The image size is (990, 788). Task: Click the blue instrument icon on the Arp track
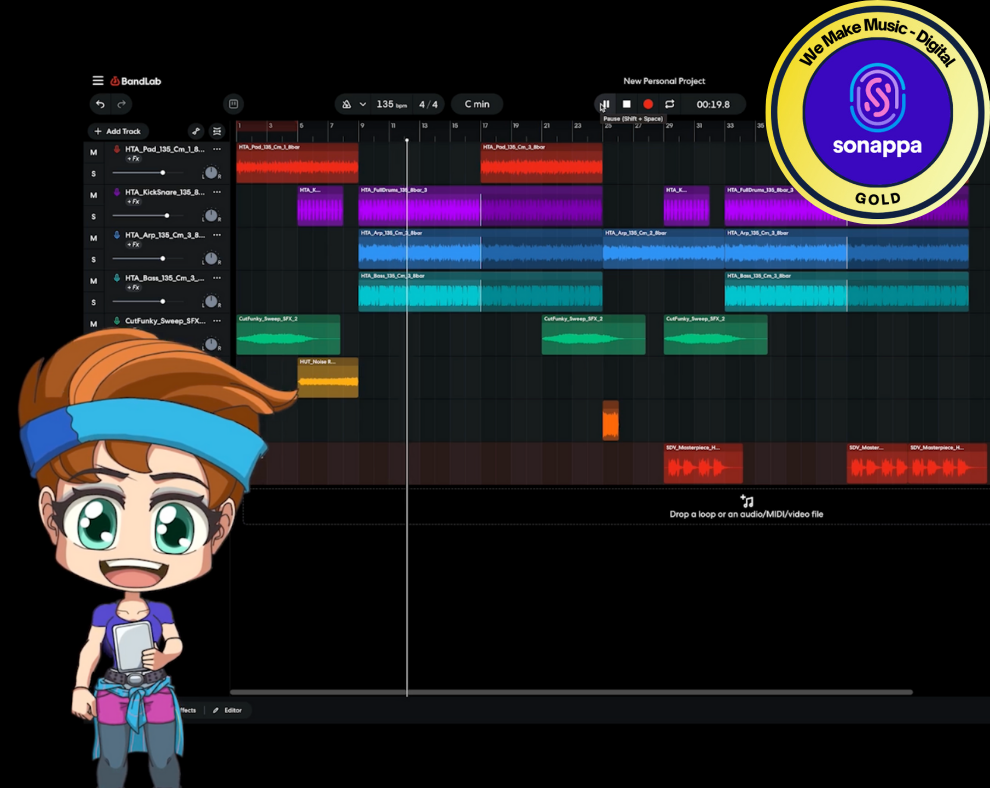117,235
